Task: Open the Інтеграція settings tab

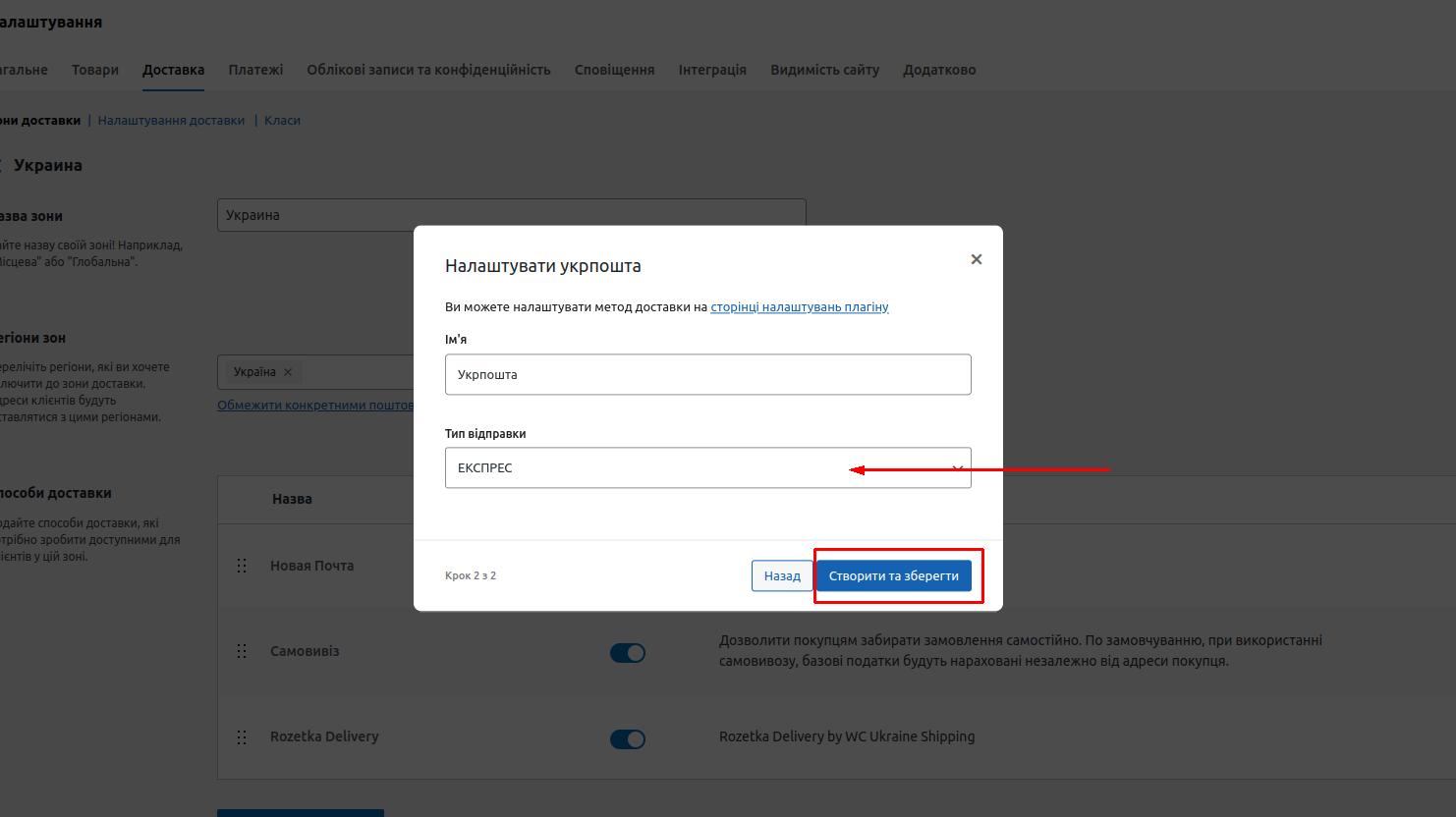Action: pos(712,70)
